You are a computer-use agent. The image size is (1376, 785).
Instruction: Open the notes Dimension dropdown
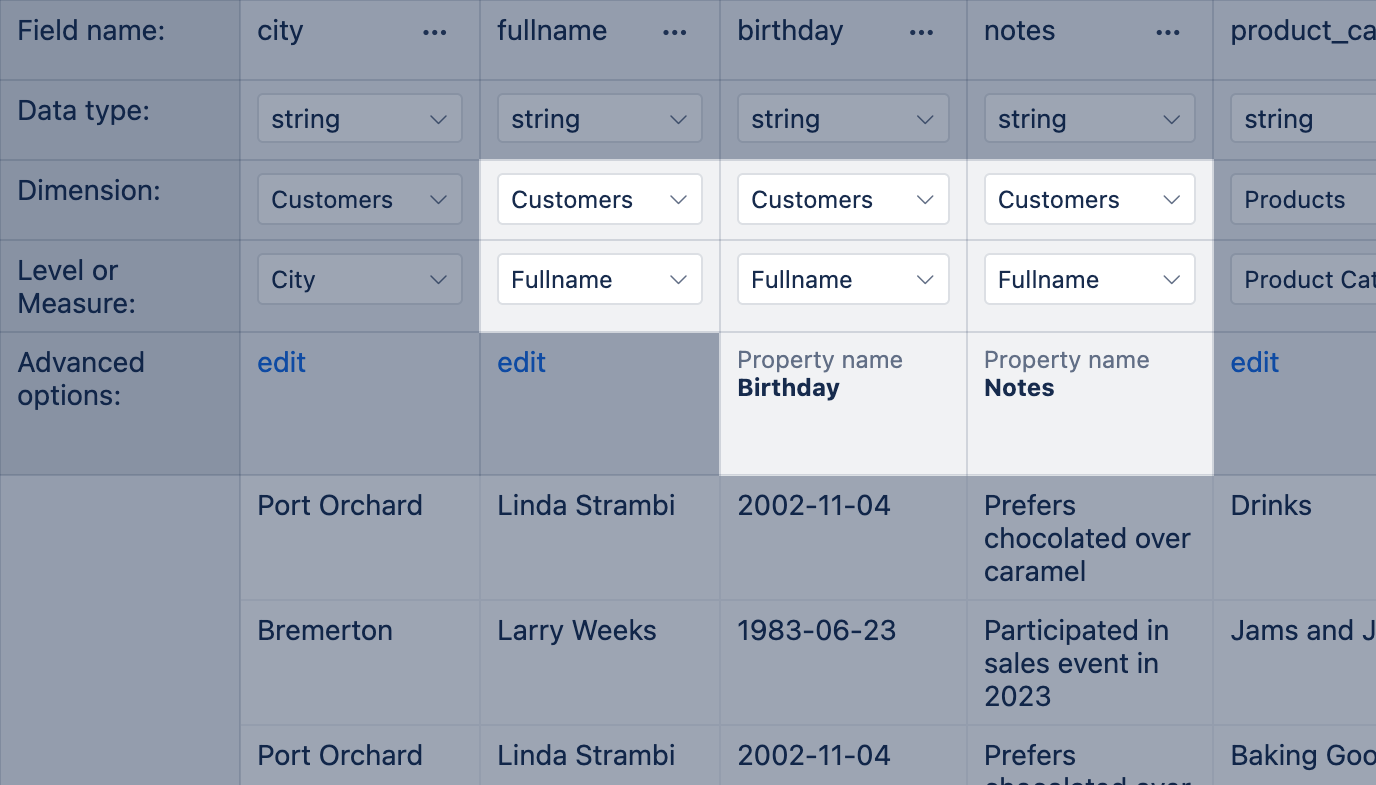[1089, 199]
